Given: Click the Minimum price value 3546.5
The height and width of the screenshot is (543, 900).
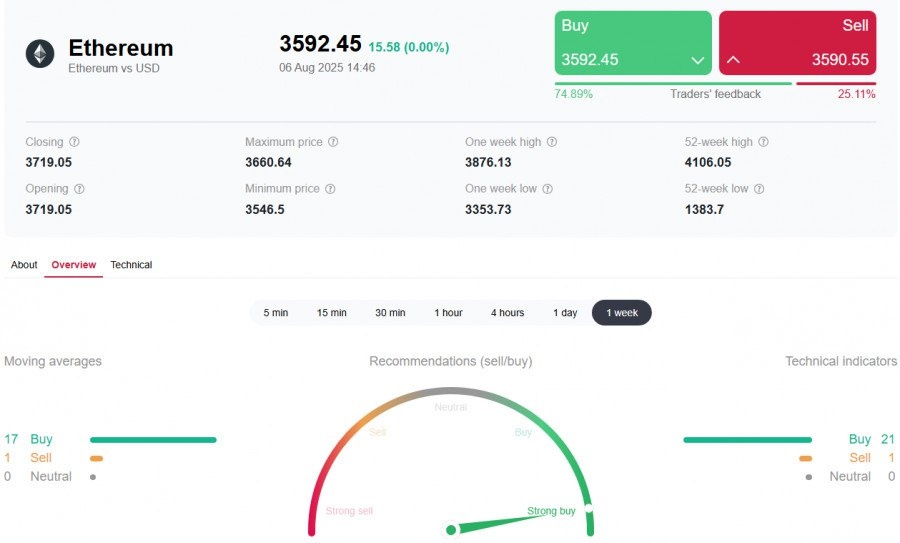Looking at the screenshot, I should [265, 210].
